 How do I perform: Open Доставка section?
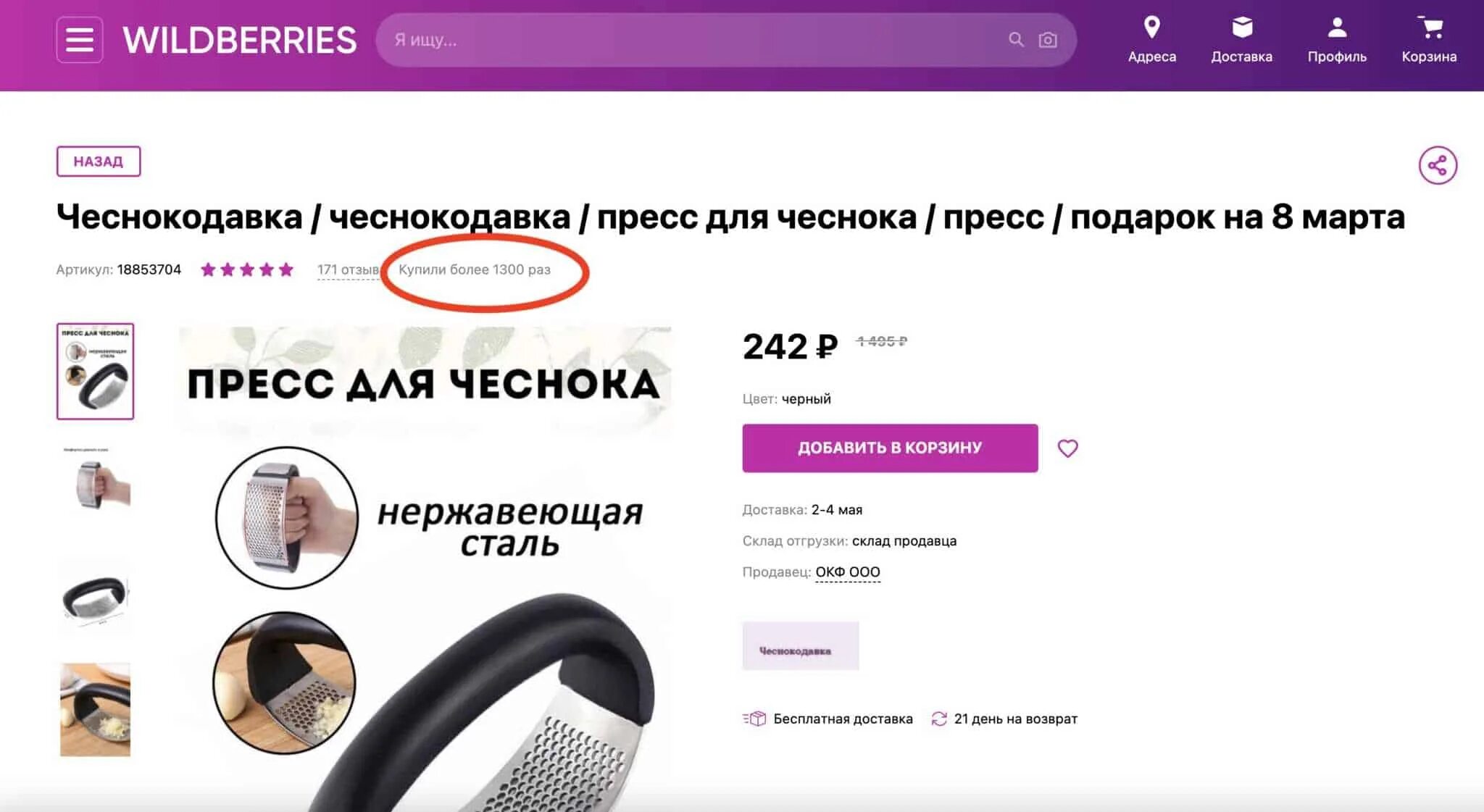coord(1241,40)
